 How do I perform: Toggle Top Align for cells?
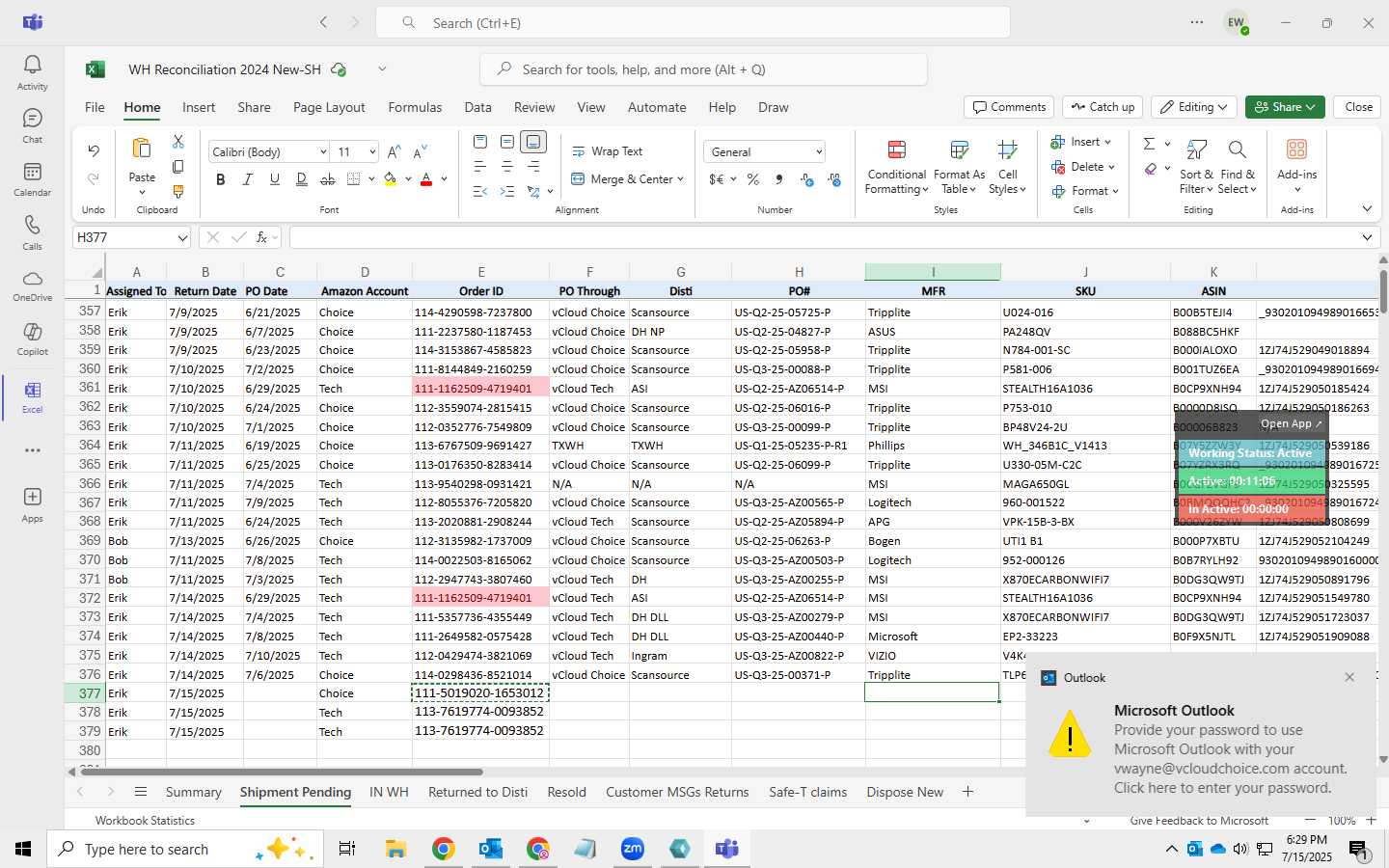tap(480, 142)
